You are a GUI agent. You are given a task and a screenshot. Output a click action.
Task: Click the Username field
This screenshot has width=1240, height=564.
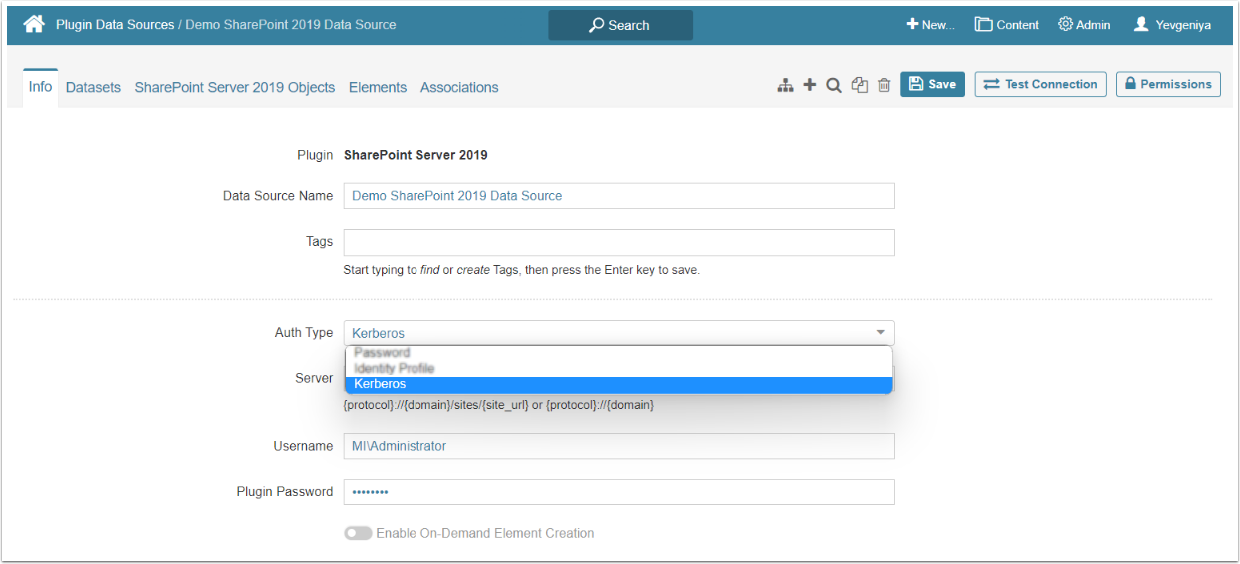pyautogui.click(x=619, y=446)
